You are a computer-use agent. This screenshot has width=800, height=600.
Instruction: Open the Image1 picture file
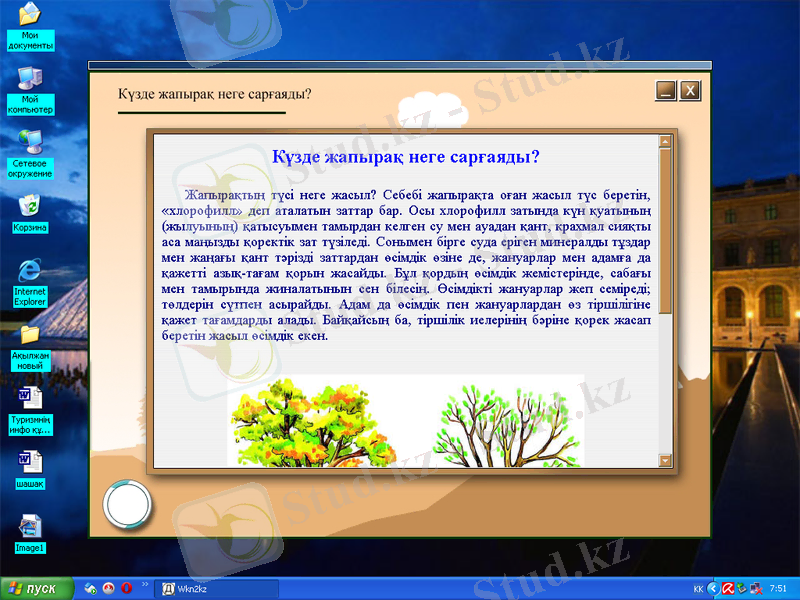30,526
